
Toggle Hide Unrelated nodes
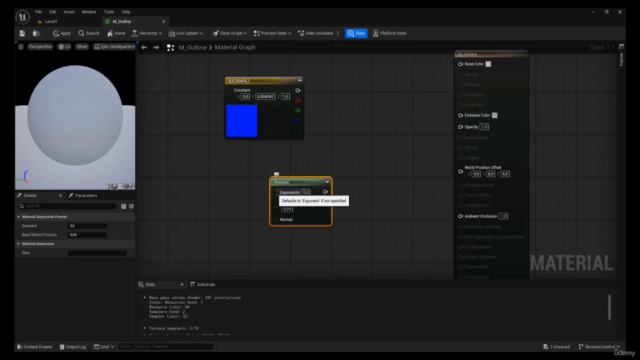pyautogui.click(x=316, y=33)
